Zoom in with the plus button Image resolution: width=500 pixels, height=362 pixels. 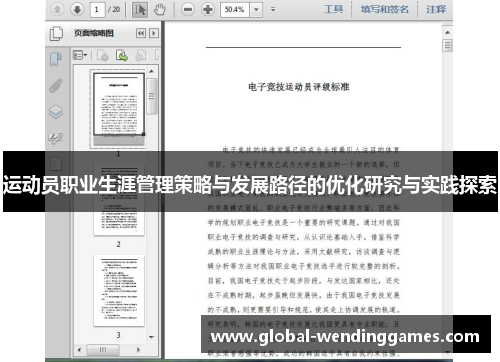click(x=208, y=9)
